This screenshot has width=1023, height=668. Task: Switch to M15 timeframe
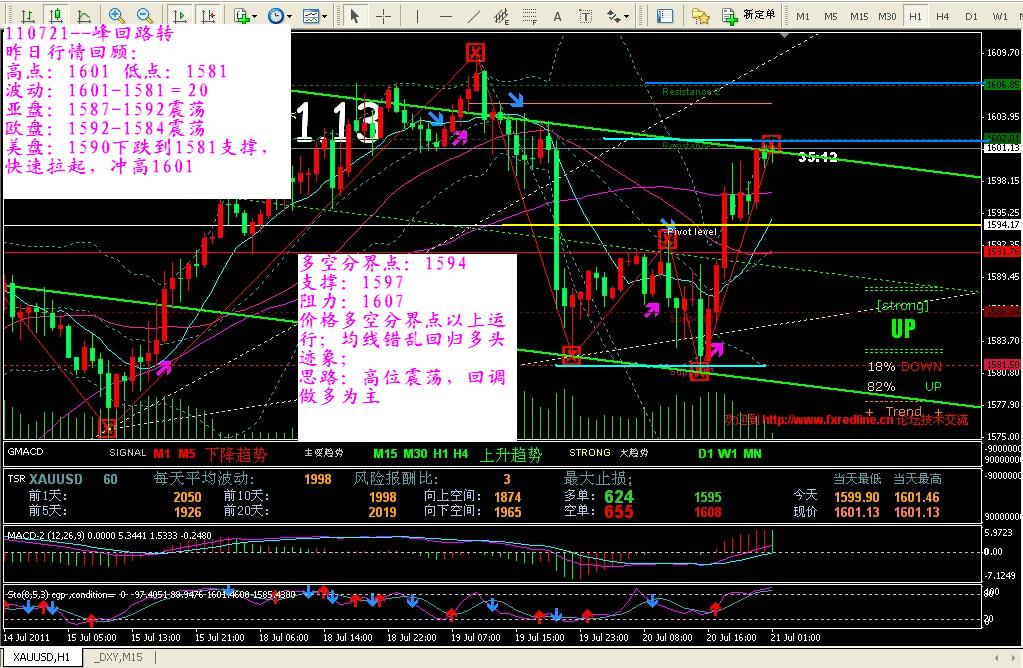pyautogui.click(x=859, y=16)
